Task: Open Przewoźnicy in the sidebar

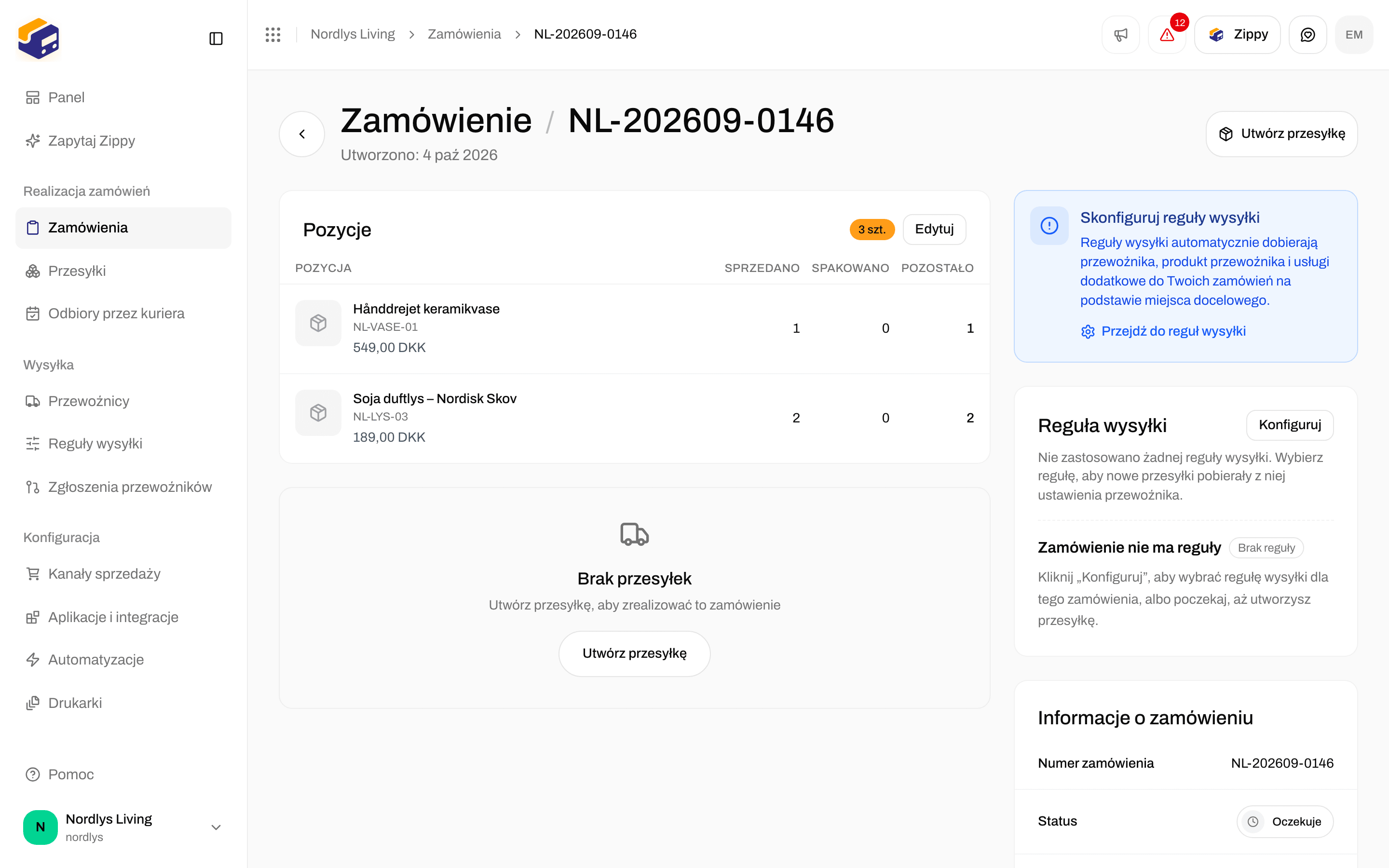Action: pos(123,401)
